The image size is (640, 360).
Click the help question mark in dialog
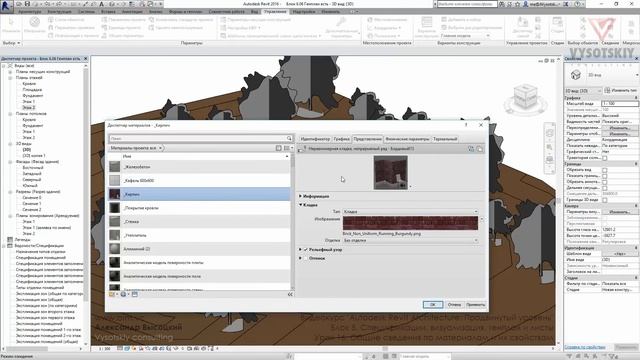pos(466,125)
